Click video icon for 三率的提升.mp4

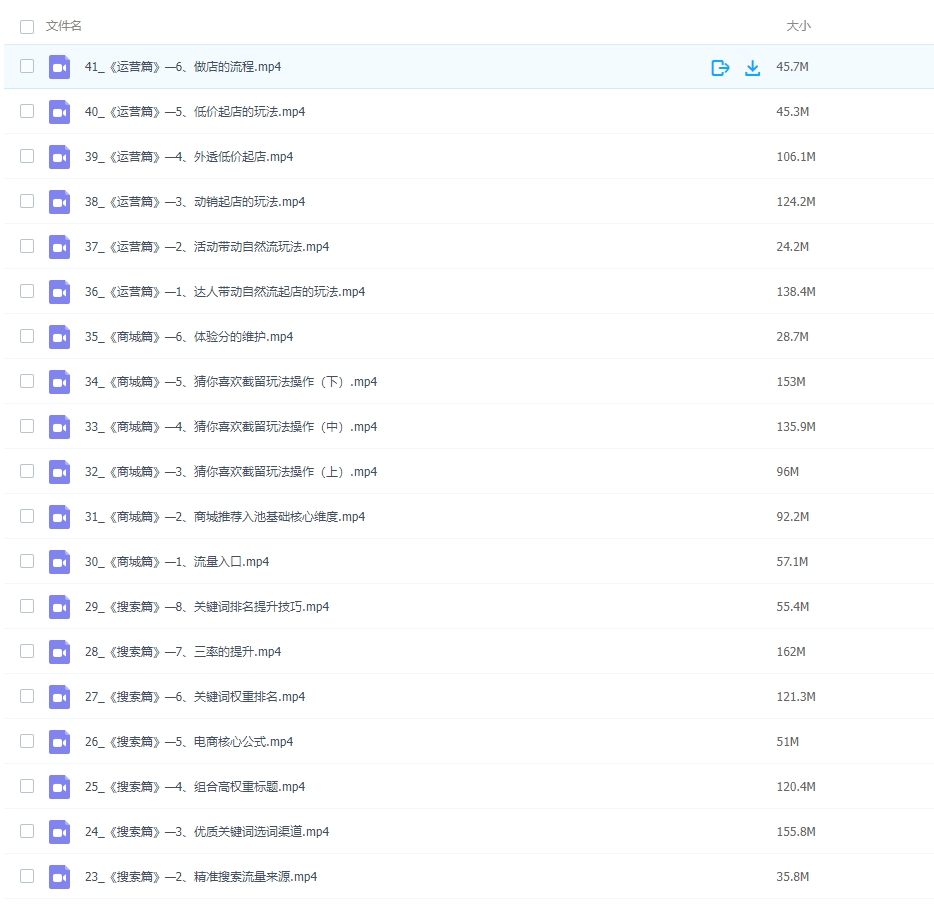[60, 652]
